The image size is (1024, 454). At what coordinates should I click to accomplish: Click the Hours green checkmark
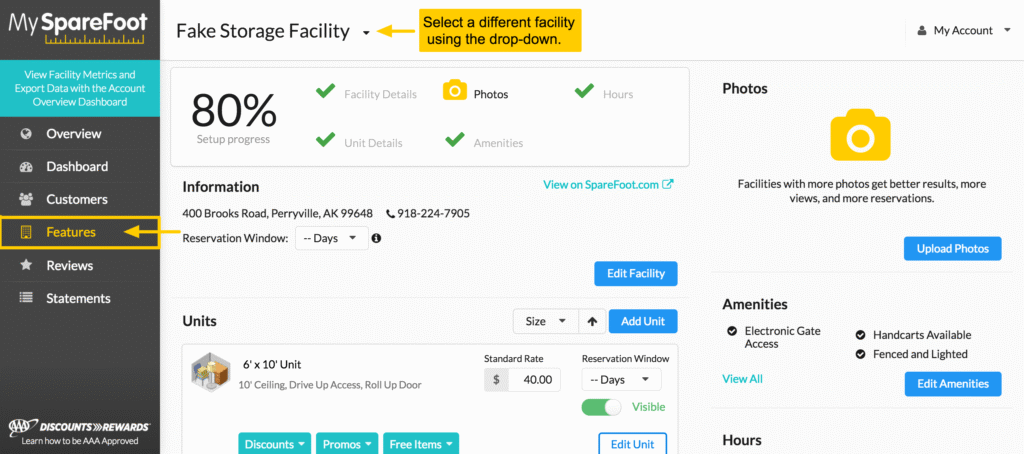click(584, 91)
